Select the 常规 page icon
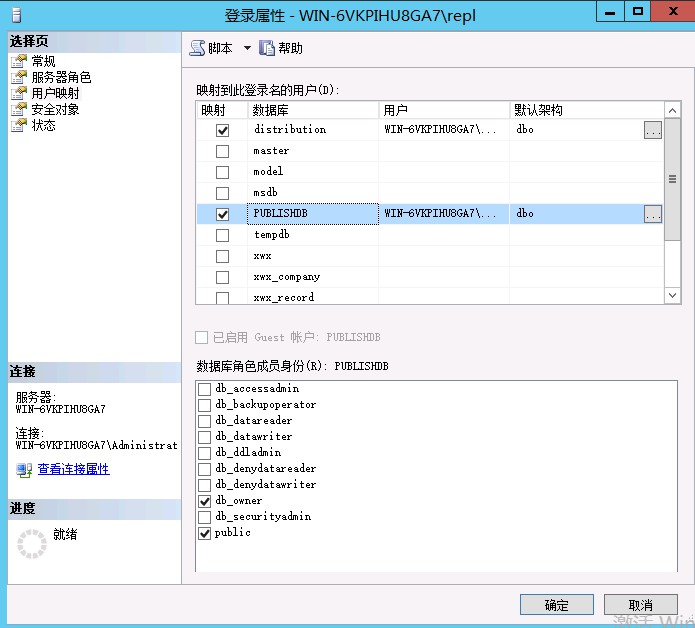Viewport: 695px width, 628px height. [x=19, y=61]
